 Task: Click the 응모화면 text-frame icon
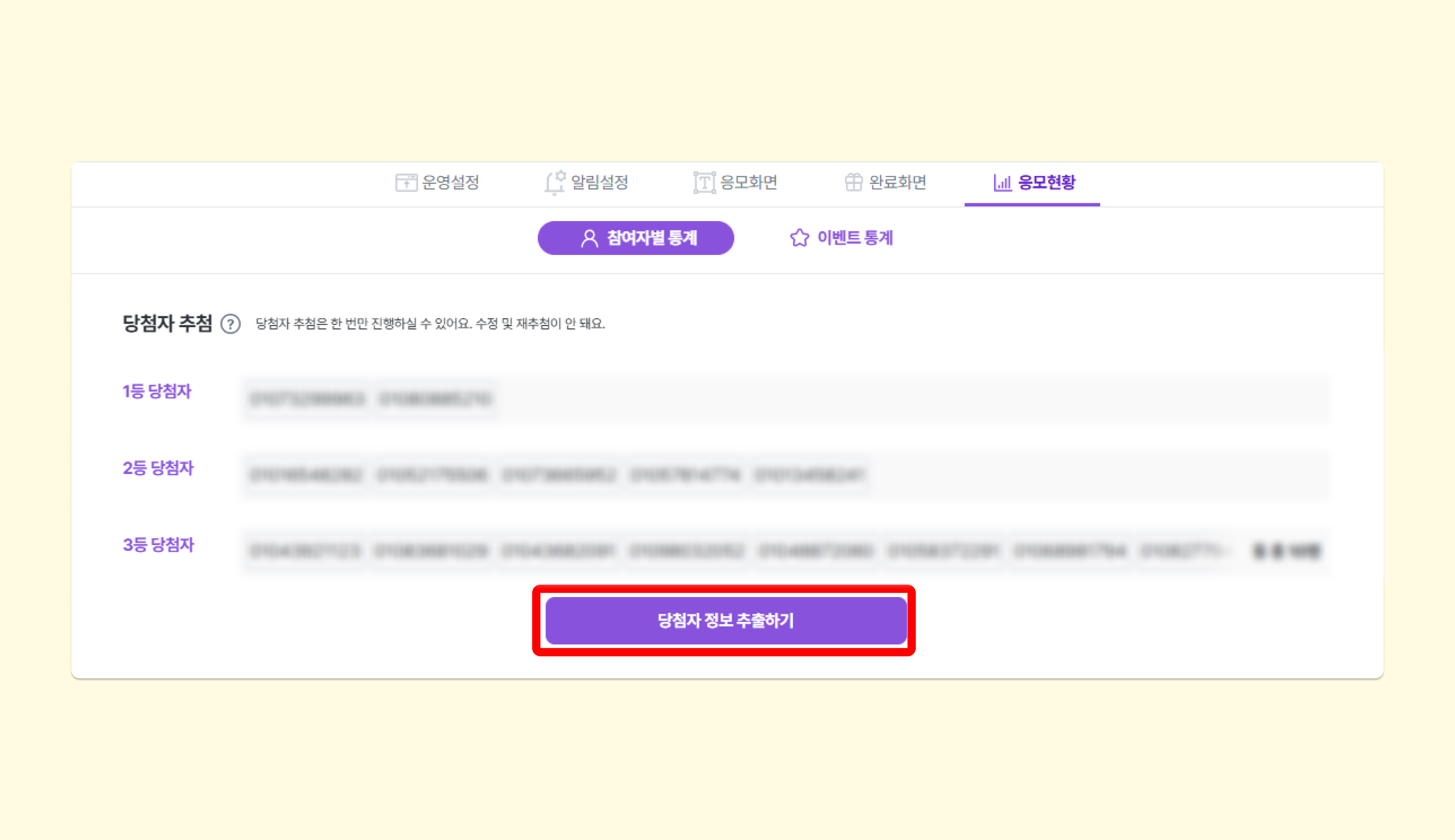tap(704, 182)
